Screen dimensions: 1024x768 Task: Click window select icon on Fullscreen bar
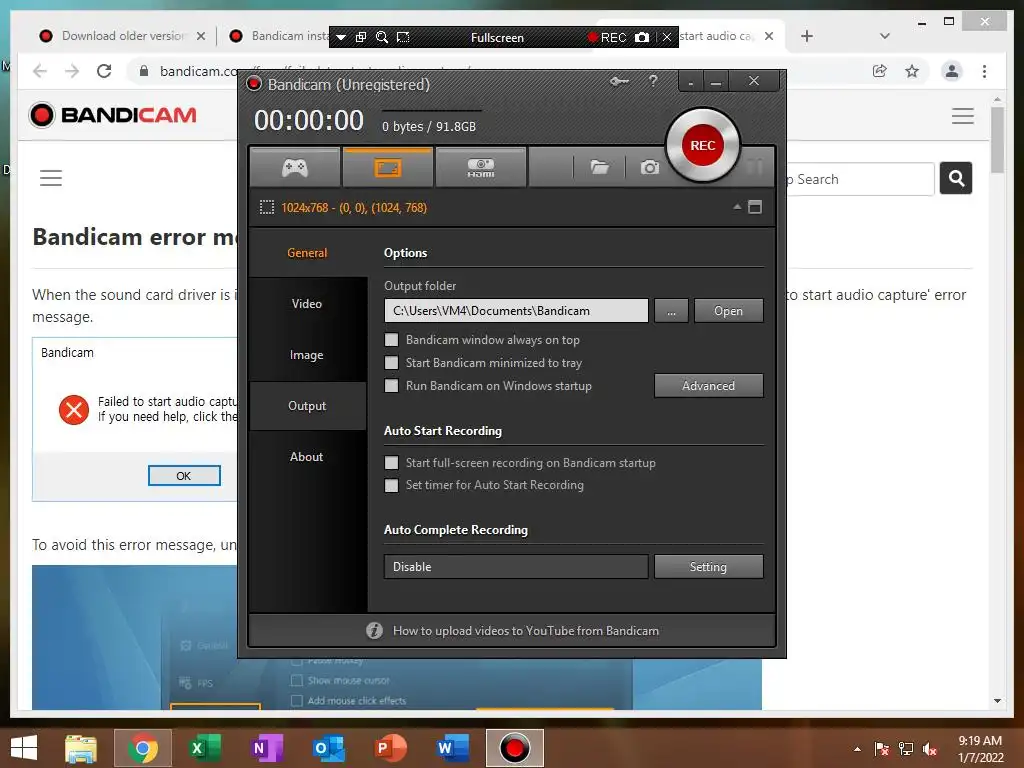pyautogui.click(x=360, y=37)
